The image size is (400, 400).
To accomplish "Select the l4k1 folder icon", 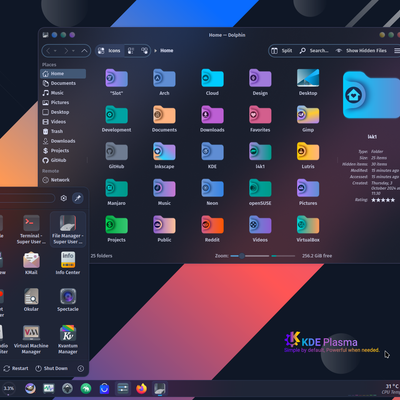I will pyautogui.click(x=260, y=152).
